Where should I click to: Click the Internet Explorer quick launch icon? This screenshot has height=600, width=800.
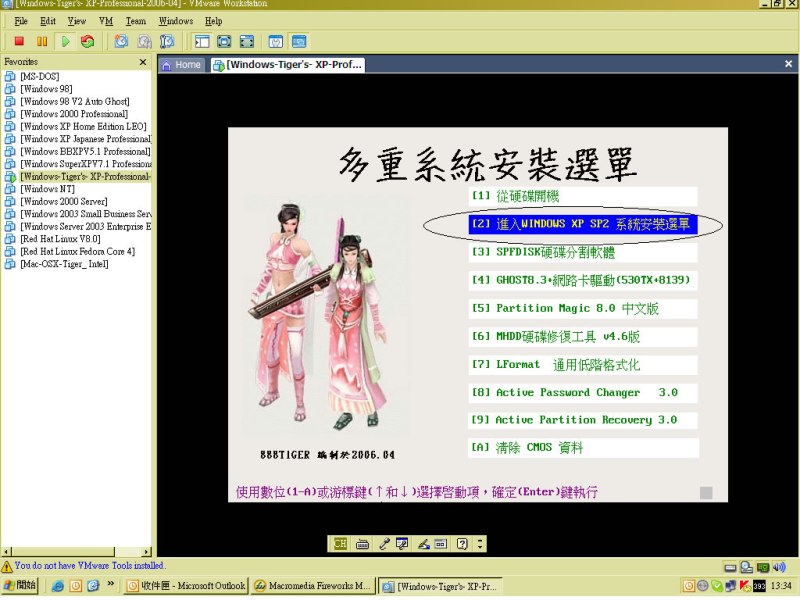point(58,586)
